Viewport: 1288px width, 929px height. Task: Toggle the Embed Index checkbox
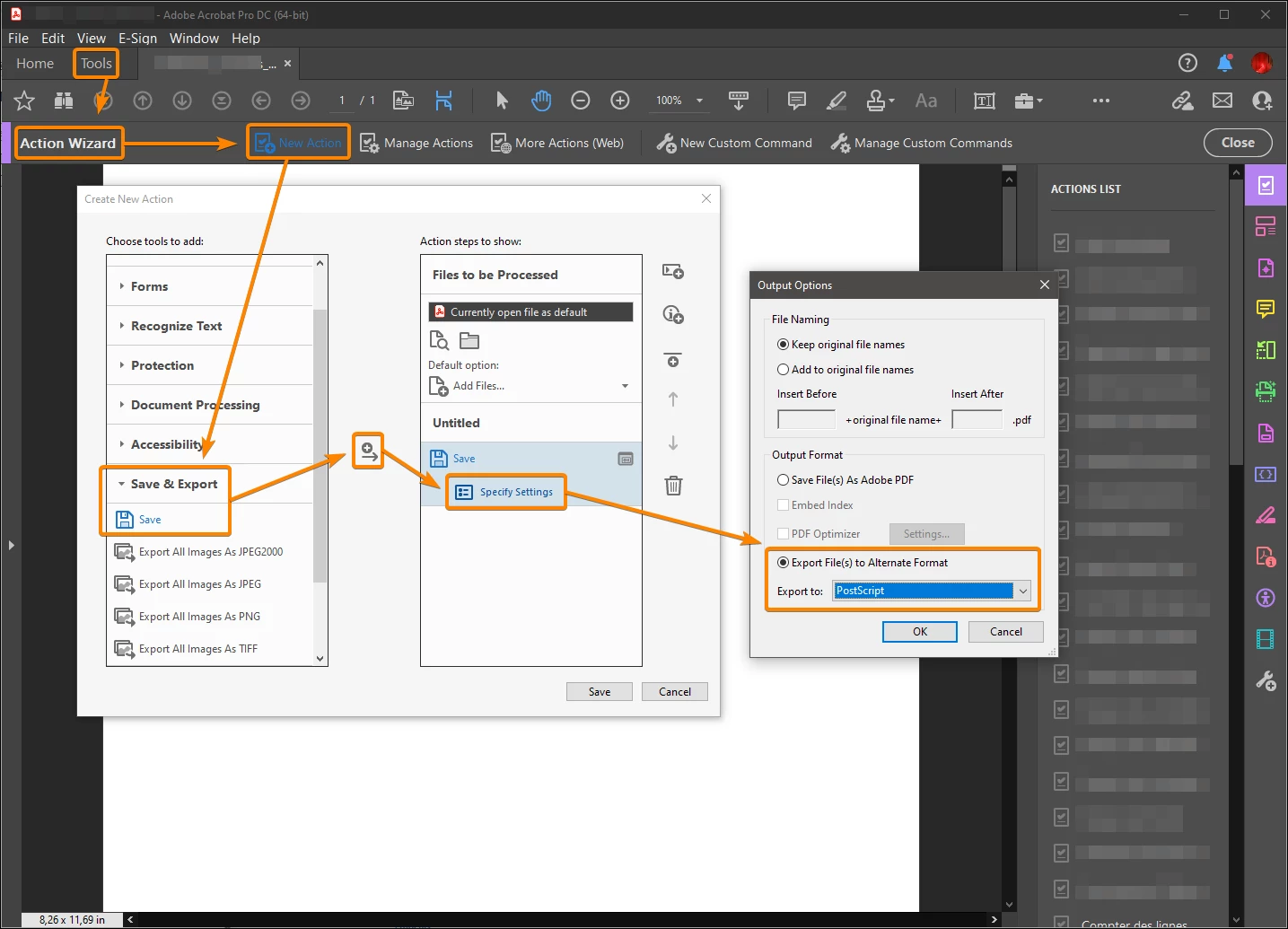tap(783, 505)
